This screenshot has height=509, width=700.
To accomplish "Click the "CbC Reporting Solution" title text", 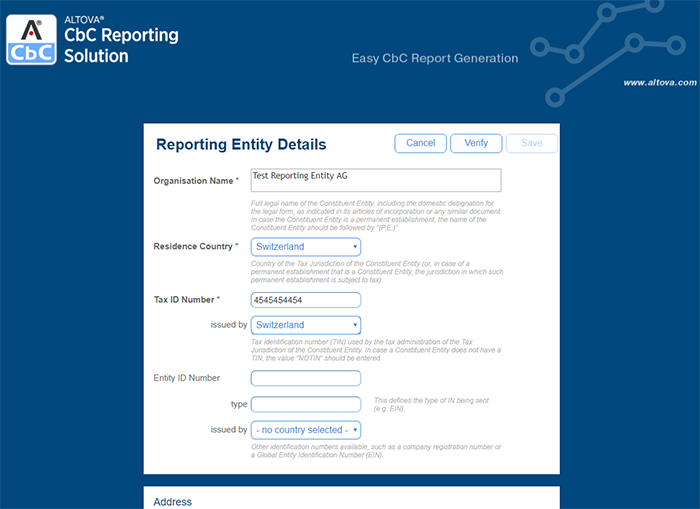I will pos(121,45).
